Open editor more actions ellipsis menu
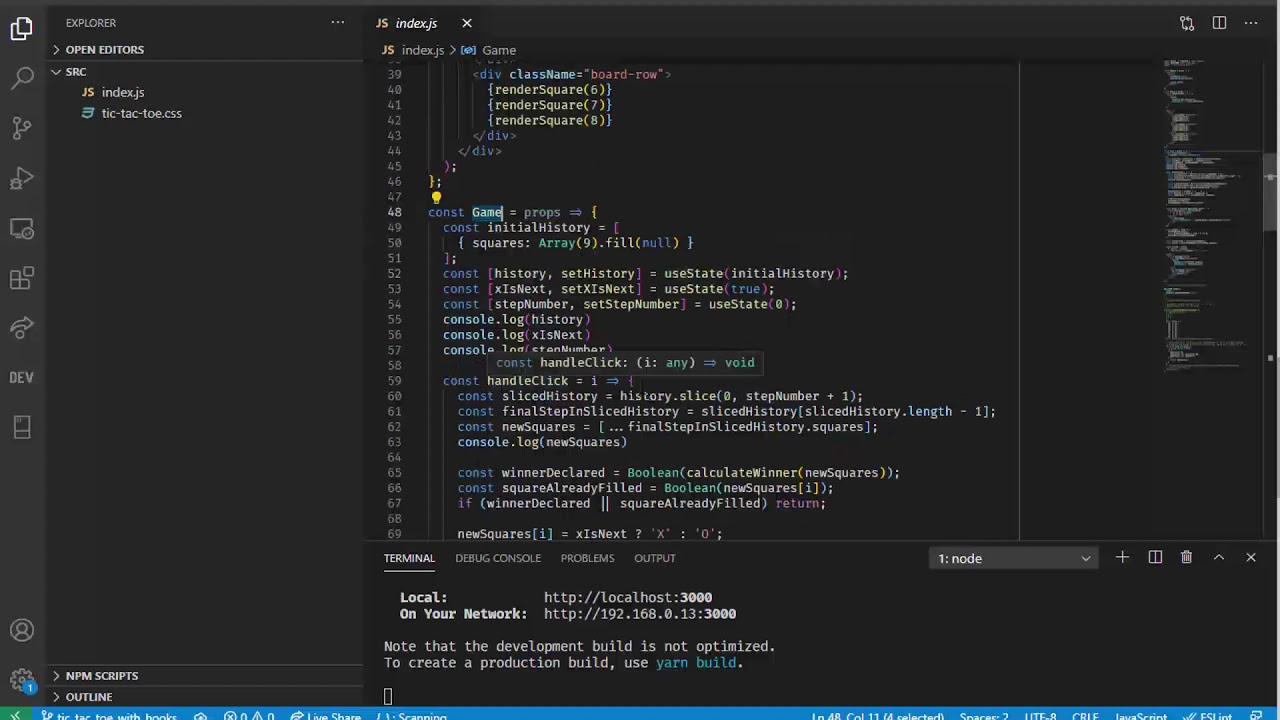This screenshot has height=720, width=1280. click(1251, 23)
